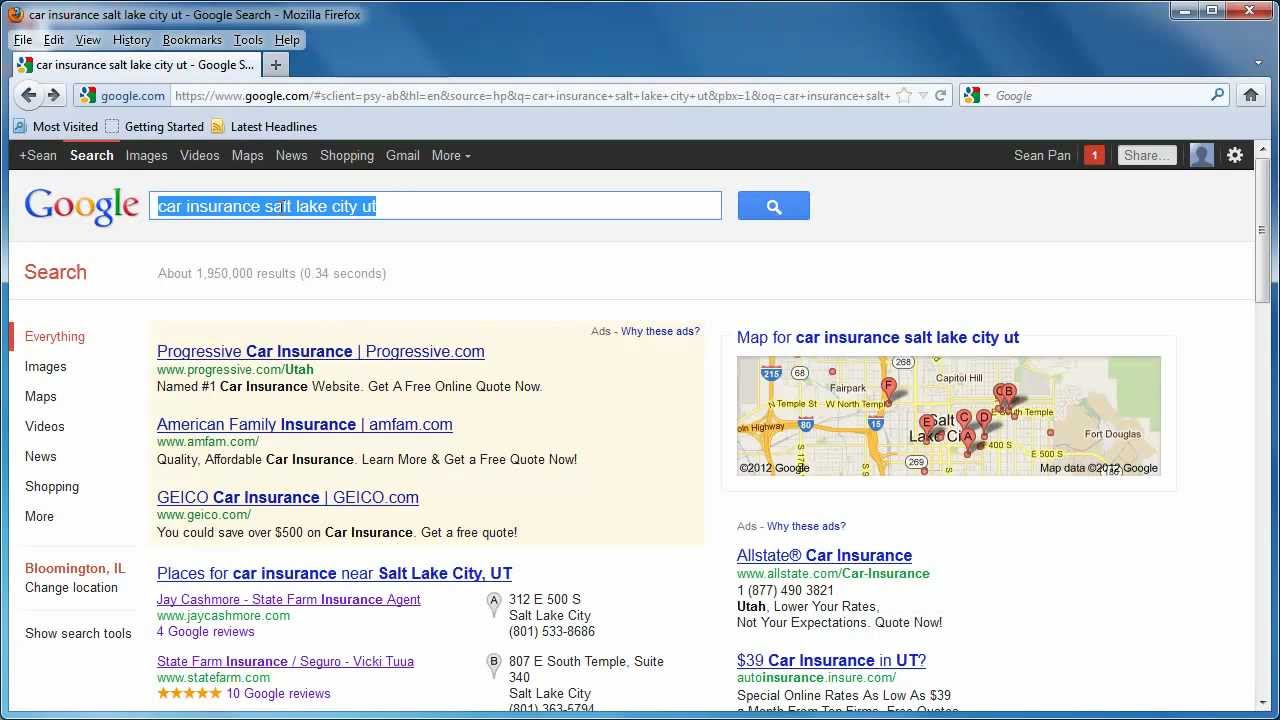Select Shopping filter in left sidebar

52,486
